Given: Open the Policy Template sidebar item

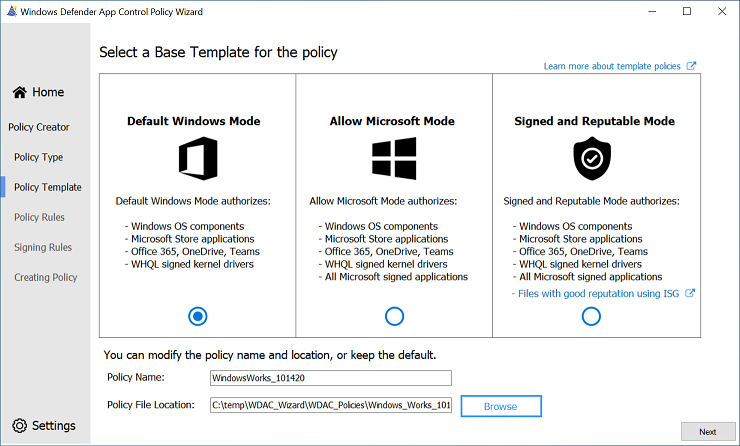Looking at the screenshot, I should (x=48, y=187).
